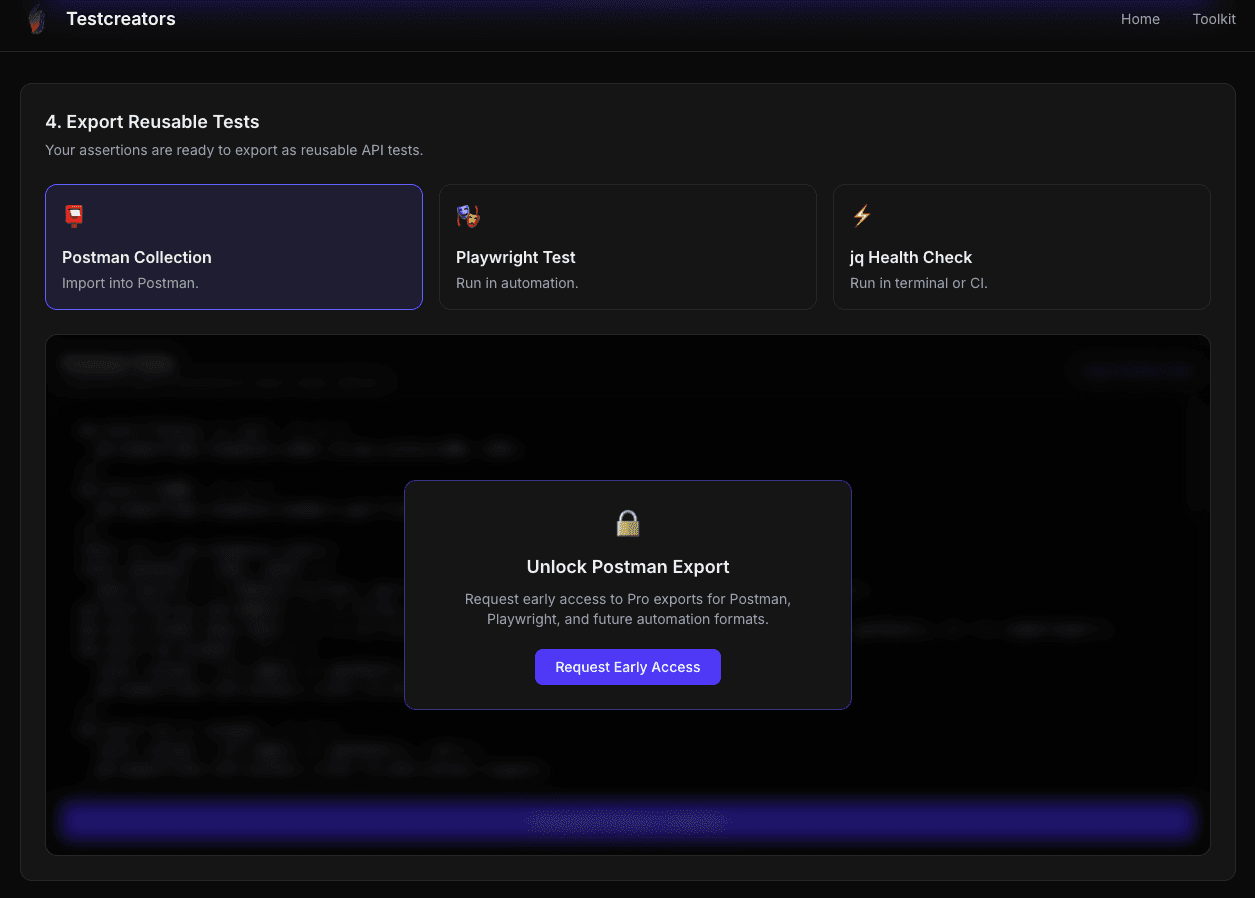Click the Playwright theater masks icon
Viewport: 1255px width, 898px height.
point(468,216)
